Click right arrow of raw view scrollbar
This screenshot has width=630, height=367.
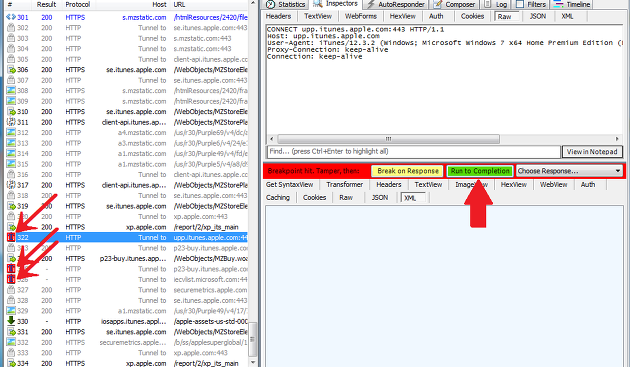(617, 139)
